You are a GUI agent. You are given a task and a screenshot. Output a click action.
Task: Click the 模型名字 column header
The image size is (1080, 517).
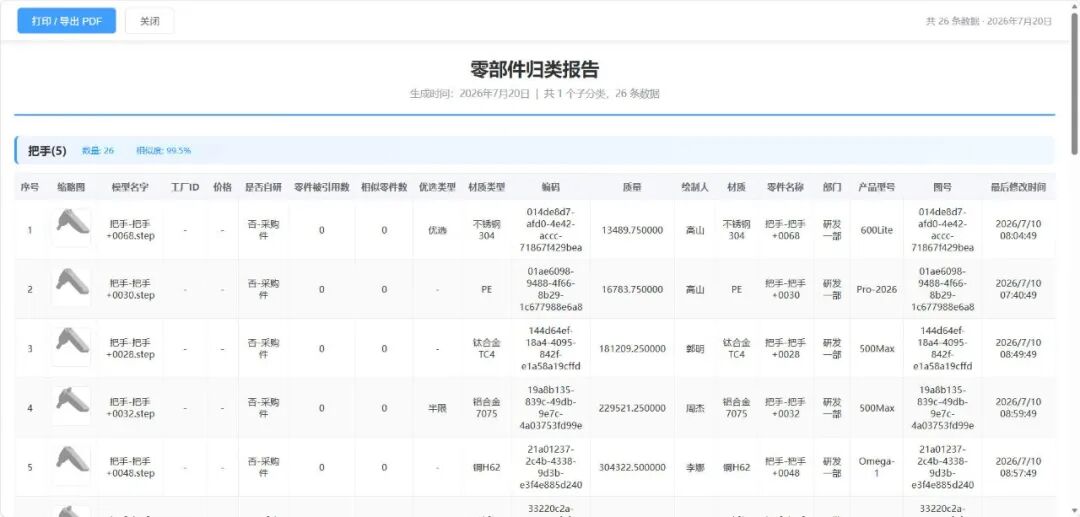coord(130,187)
